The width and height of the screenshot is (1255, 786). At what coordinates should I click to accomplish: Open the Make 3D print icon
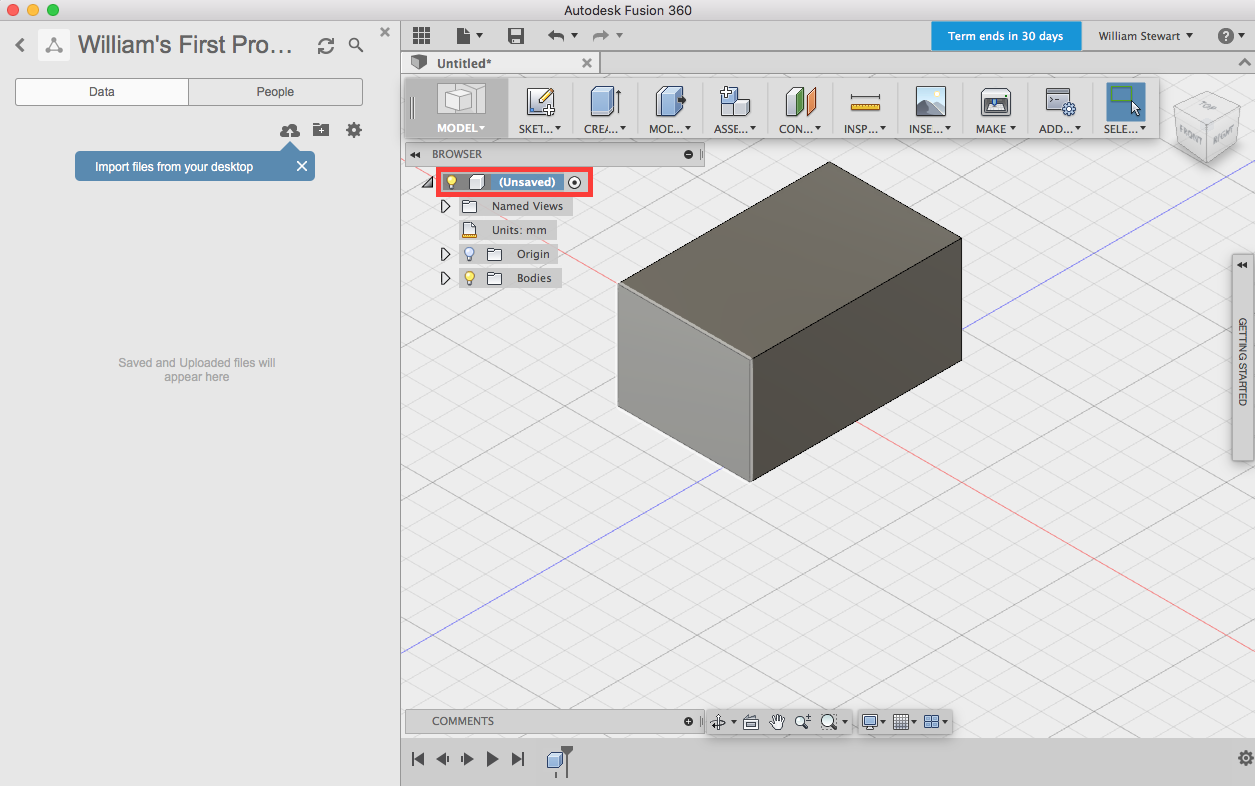coord(995,102)
